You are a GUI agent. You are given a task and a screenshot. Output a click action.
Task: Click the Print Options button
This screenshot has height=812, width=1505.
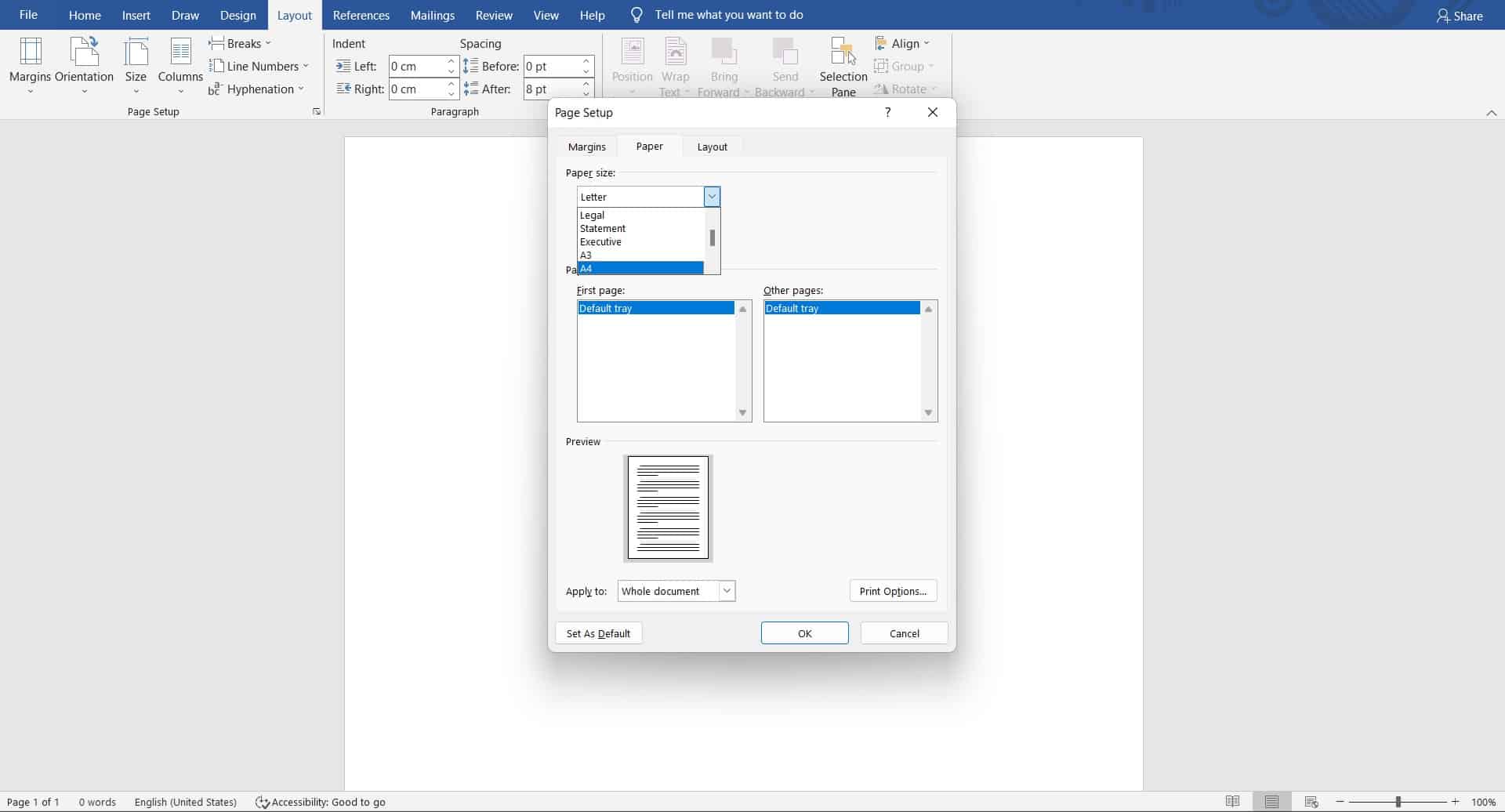coord(893,591)
